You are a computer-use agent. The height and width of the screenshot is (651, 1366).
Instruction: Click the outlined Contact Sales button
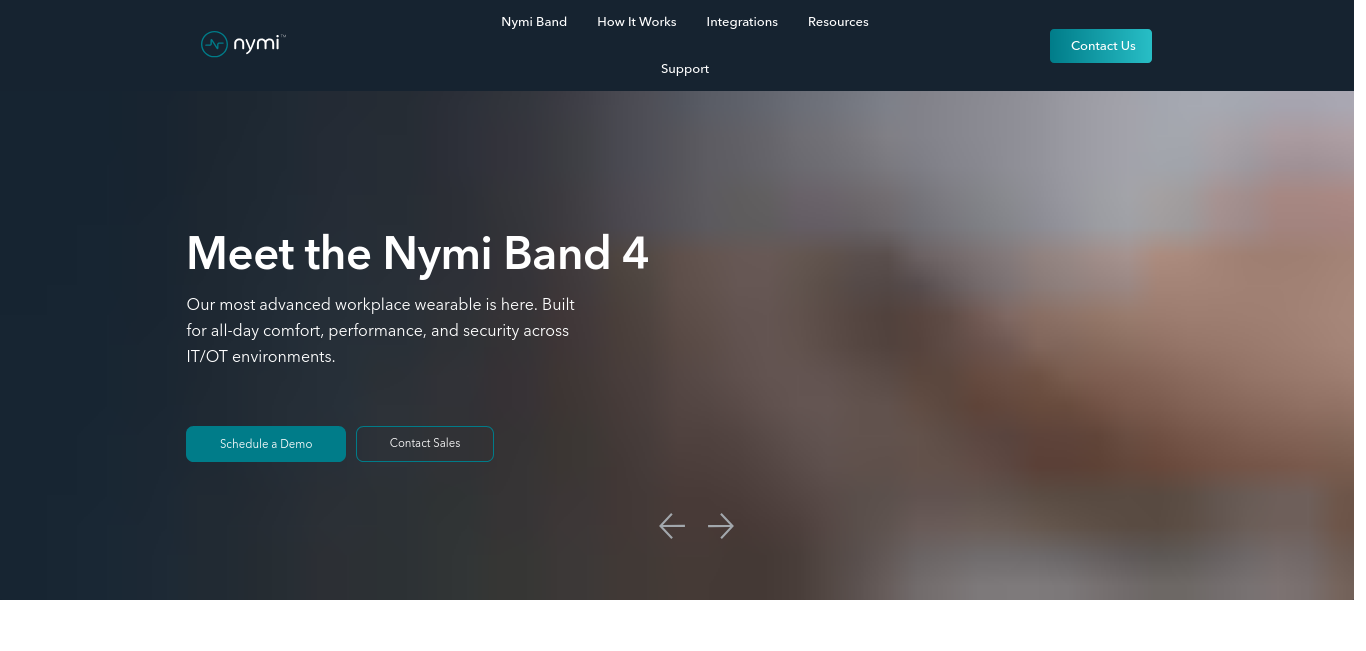[425, 444]
